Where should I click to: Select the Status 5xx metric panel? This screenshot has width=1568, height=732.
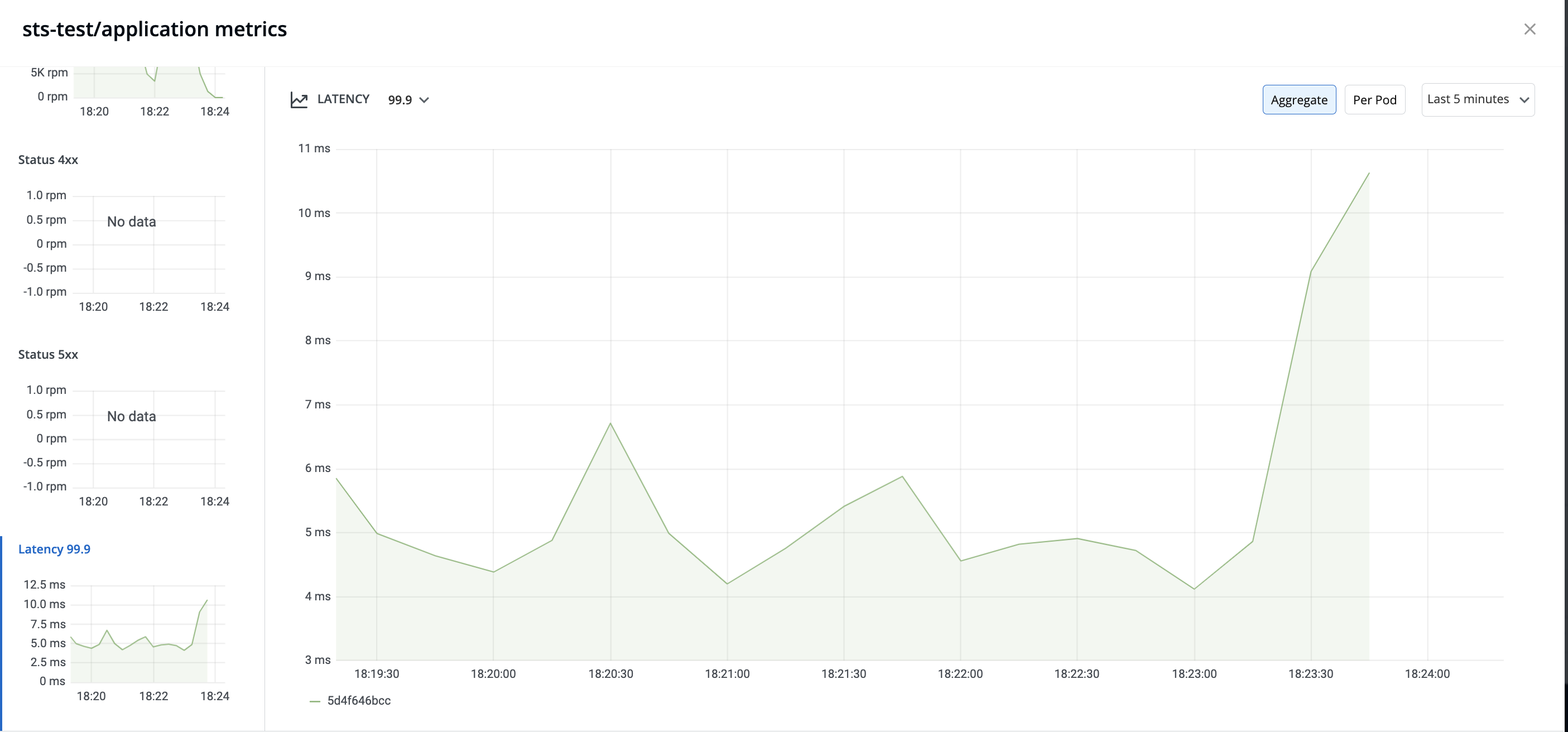click(48, 354)
